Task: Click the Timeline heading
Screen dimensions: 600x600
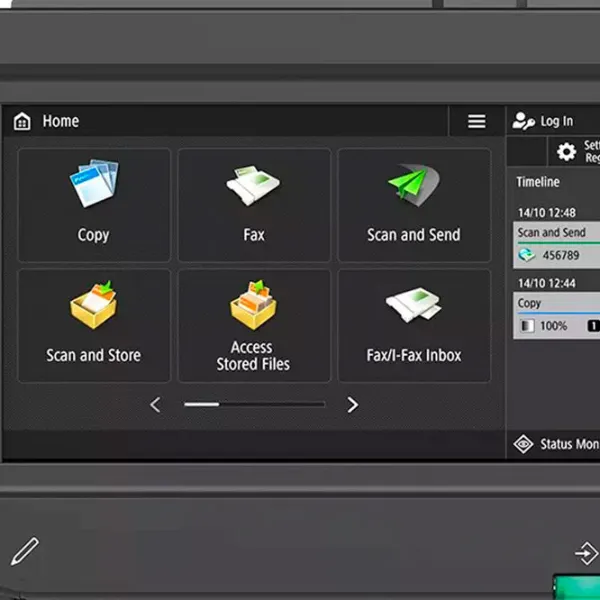Action: 538,182
